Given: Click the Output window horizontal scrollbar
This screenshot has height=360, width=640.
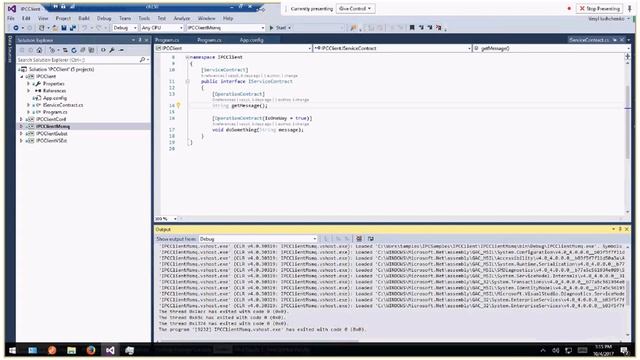Looking at the screenshot, I should [x=260, y=341].
